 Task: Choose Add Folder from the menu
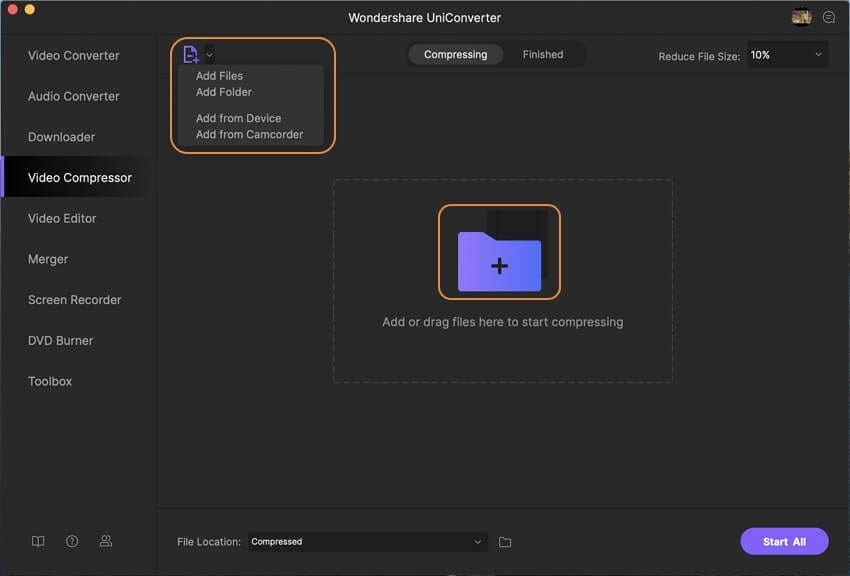[x=223, y=92]
